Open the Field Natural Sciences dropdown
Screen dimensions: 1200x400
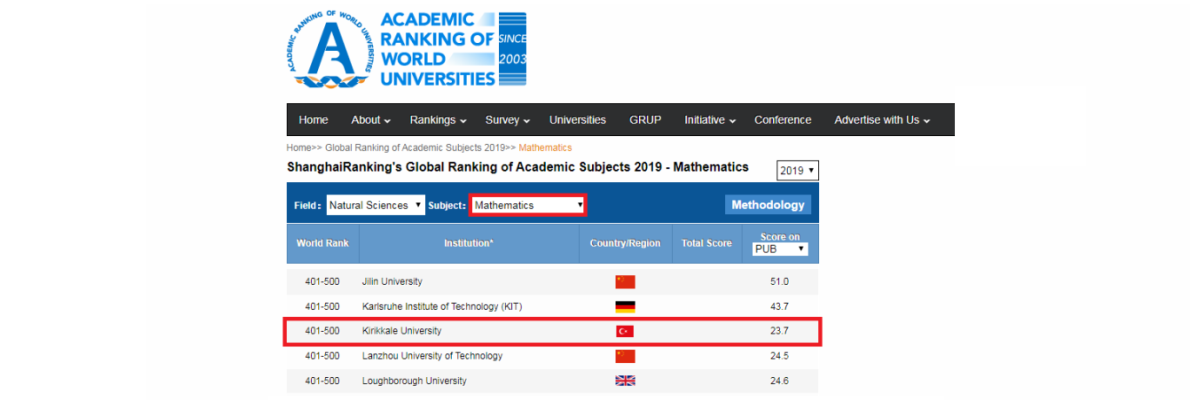point(375,205)
